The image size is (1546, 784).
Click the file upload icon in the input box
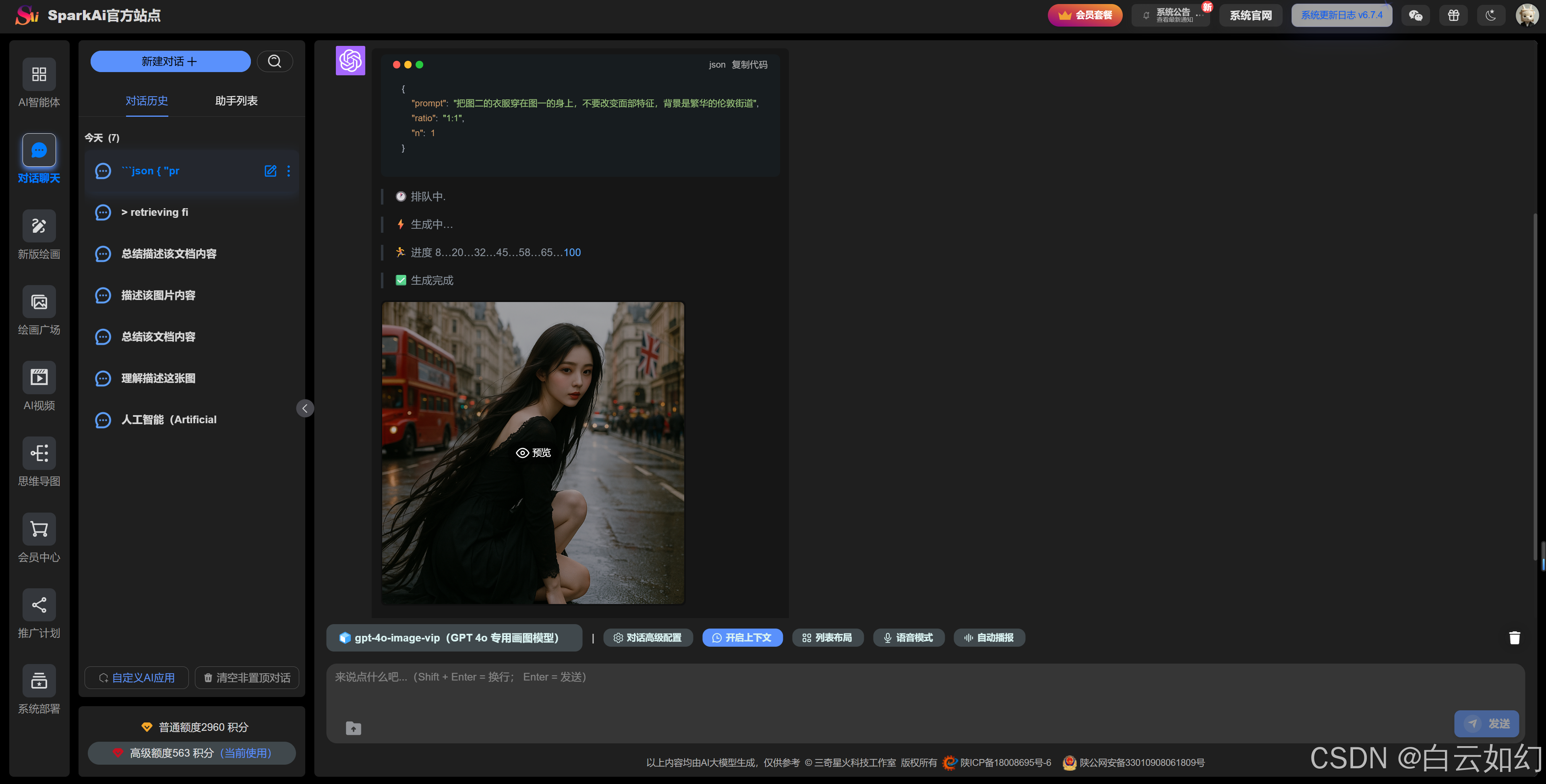point(354,728)
